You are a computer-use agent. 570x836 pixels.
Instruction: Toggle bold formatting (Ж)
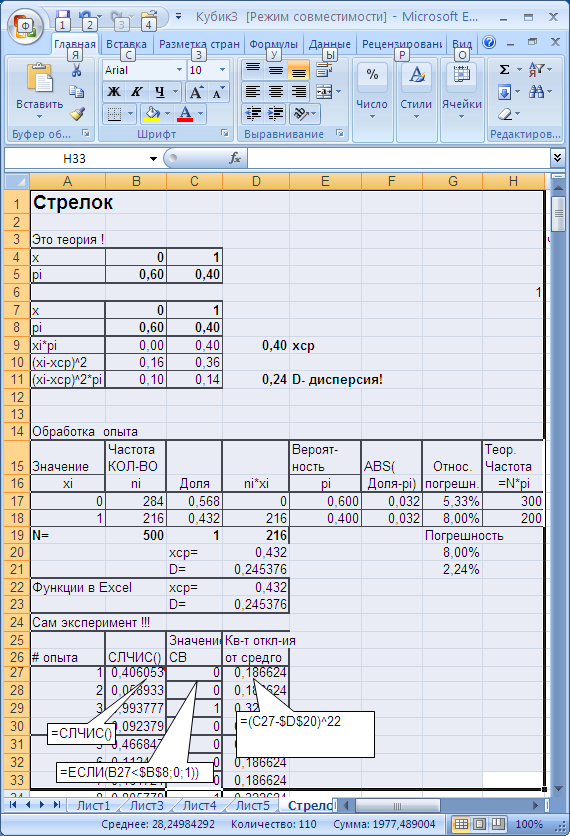point(114,92)
